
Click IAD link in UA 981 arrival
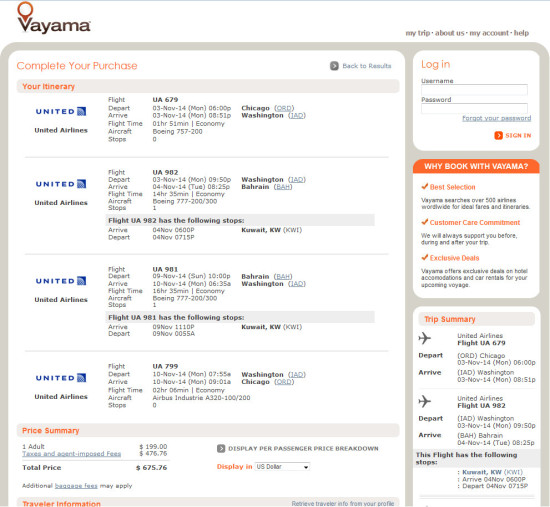(x=297, y=283)
